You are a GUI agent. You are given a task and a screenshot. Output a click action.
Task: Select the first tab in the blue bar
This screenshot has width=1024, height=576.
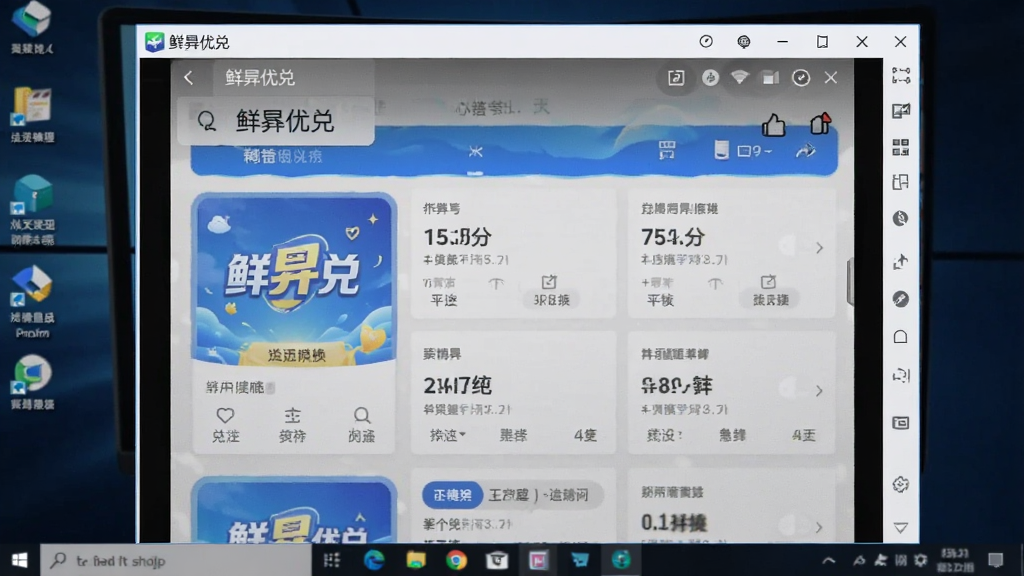click(x=283, y=156)
